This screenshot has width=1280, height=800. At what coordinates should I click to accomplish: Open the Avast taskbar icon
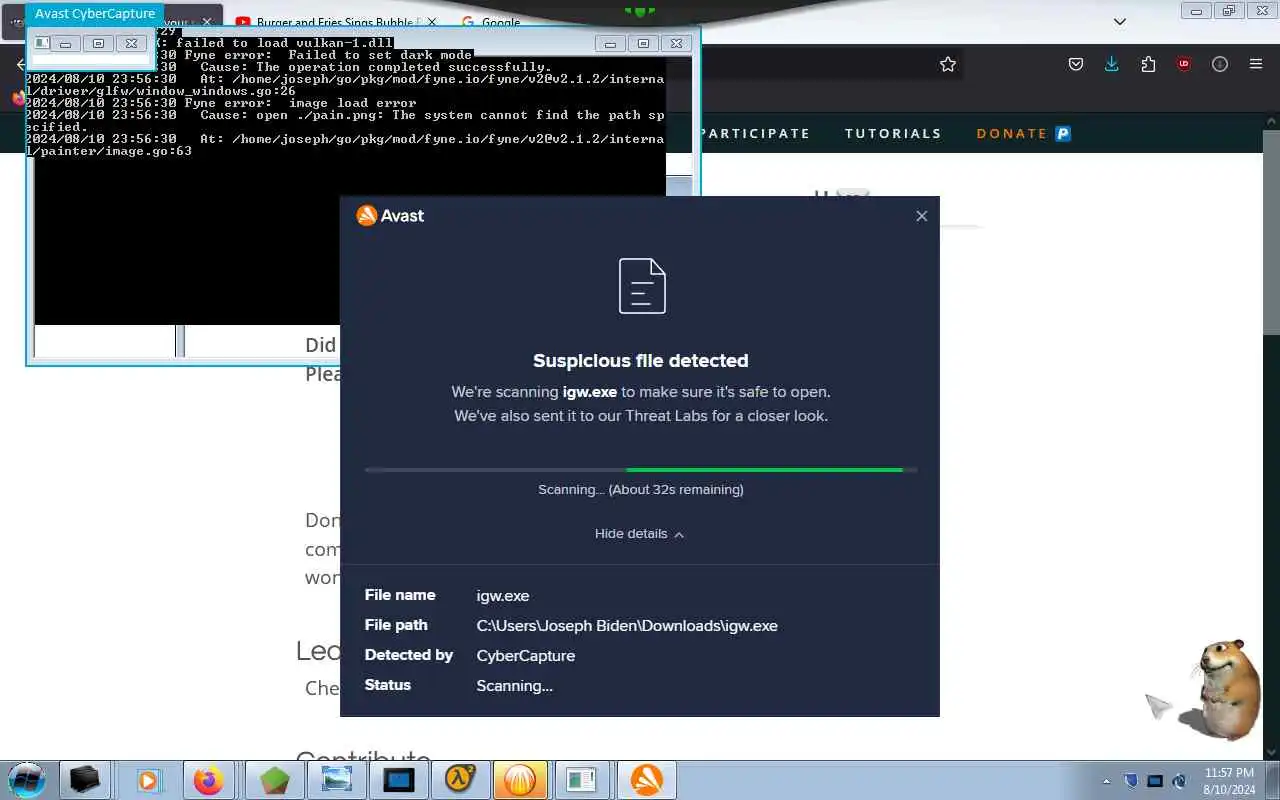pos(646,780)
